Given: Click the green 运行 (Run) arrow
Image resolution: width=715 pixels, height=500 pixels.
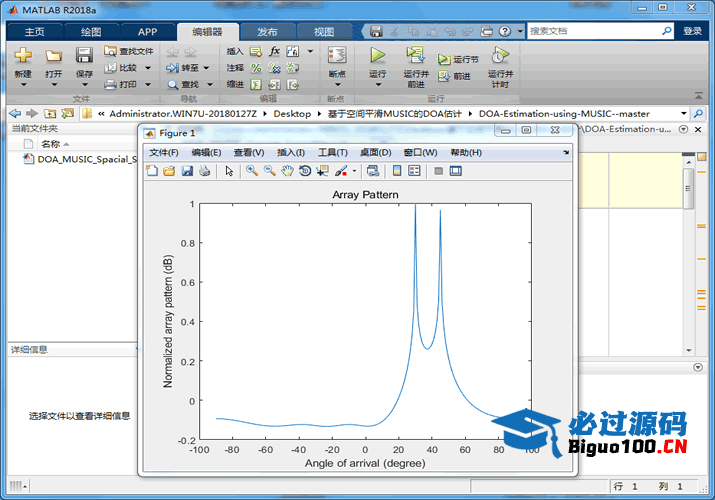Looking at the screenshot, I should 378,55.
